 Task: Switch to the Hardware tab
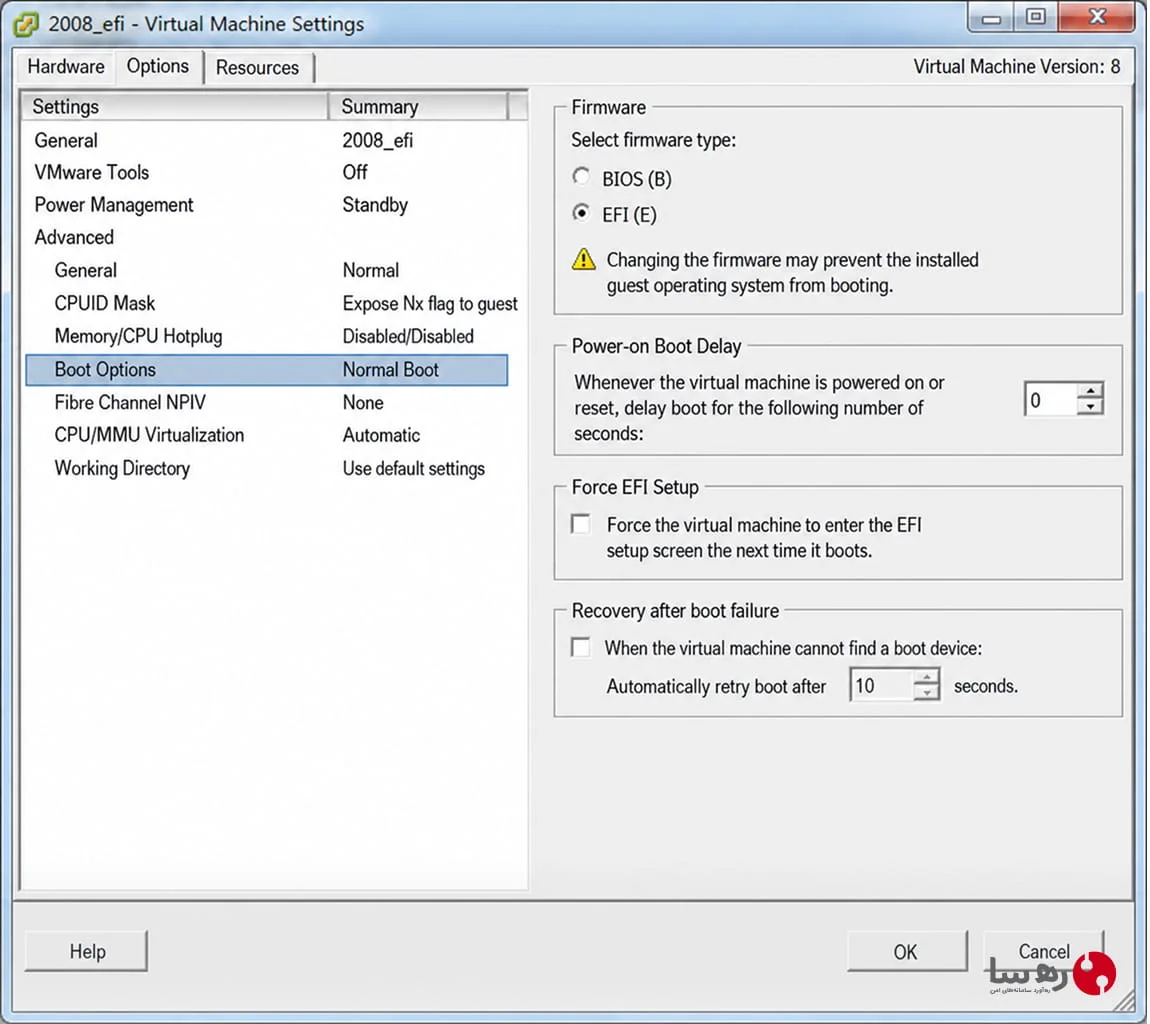coord(66,67)
